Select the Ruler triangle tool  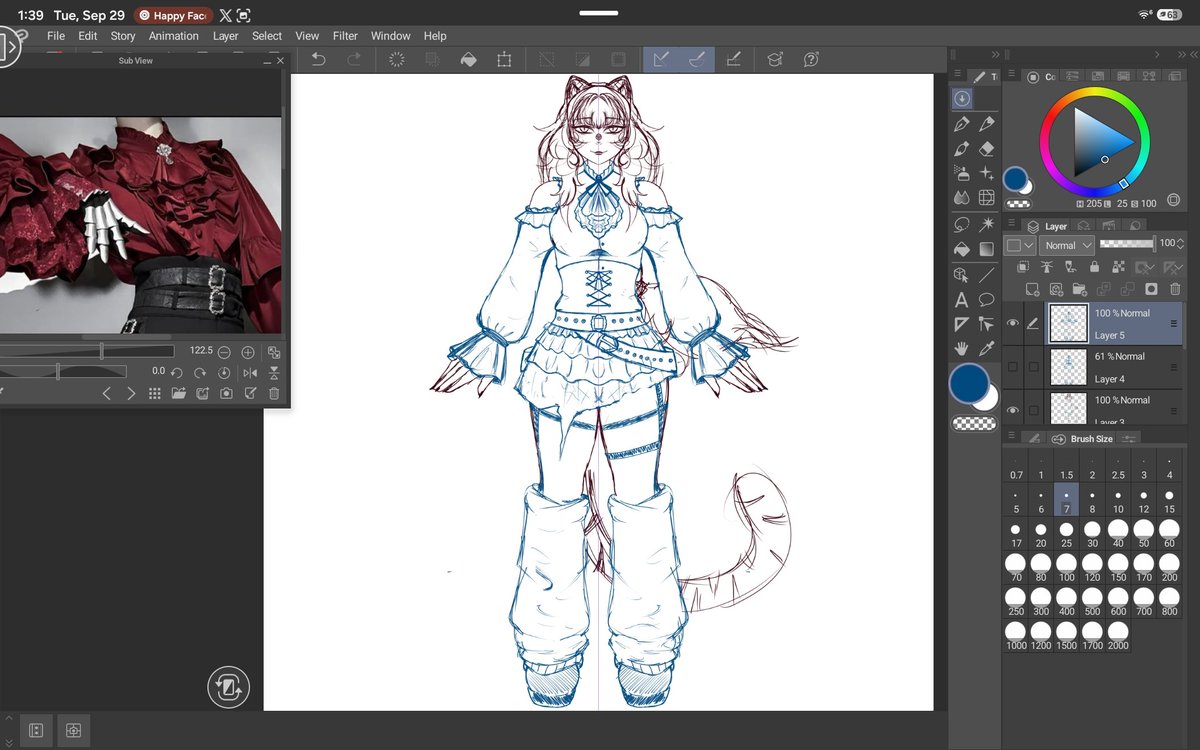pyautogui.click(x=962, y=324)
